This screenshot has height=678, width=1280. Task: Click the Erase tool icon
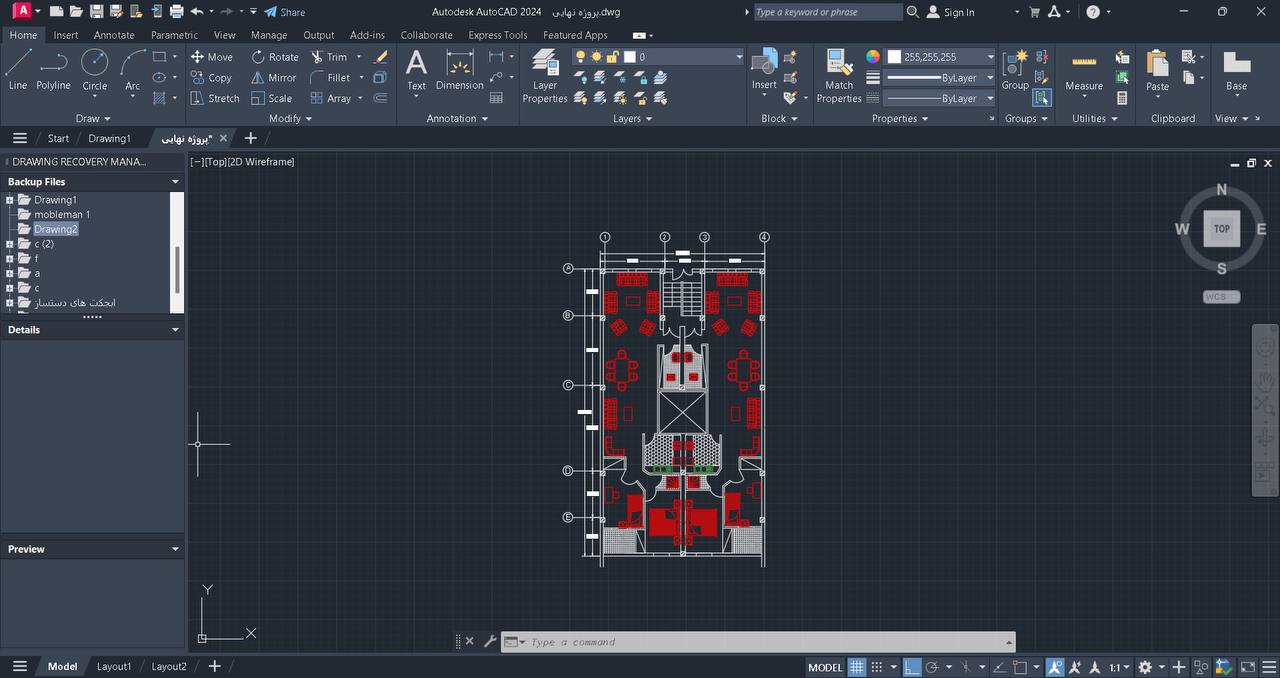(381, 57)
